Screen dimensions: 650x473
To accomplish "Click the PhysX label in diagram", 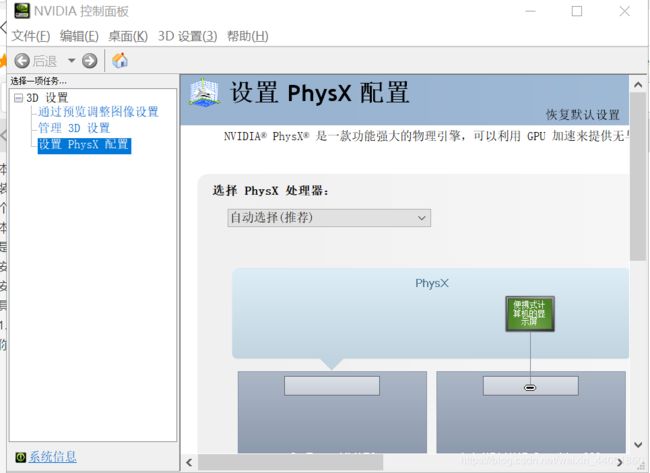I will click(432, 283).
